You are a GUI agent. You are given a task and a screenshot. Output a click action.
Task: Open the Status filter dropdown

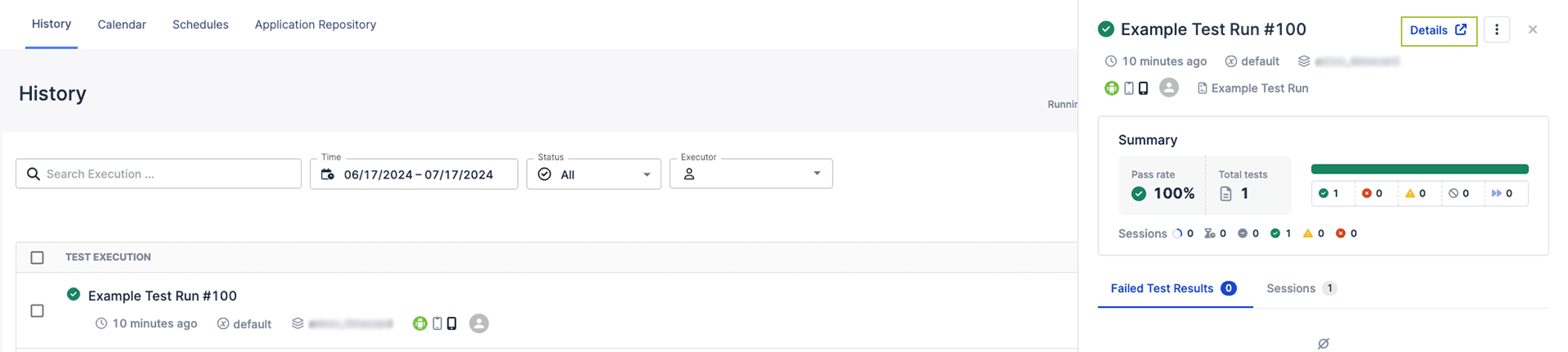(593, 174)
